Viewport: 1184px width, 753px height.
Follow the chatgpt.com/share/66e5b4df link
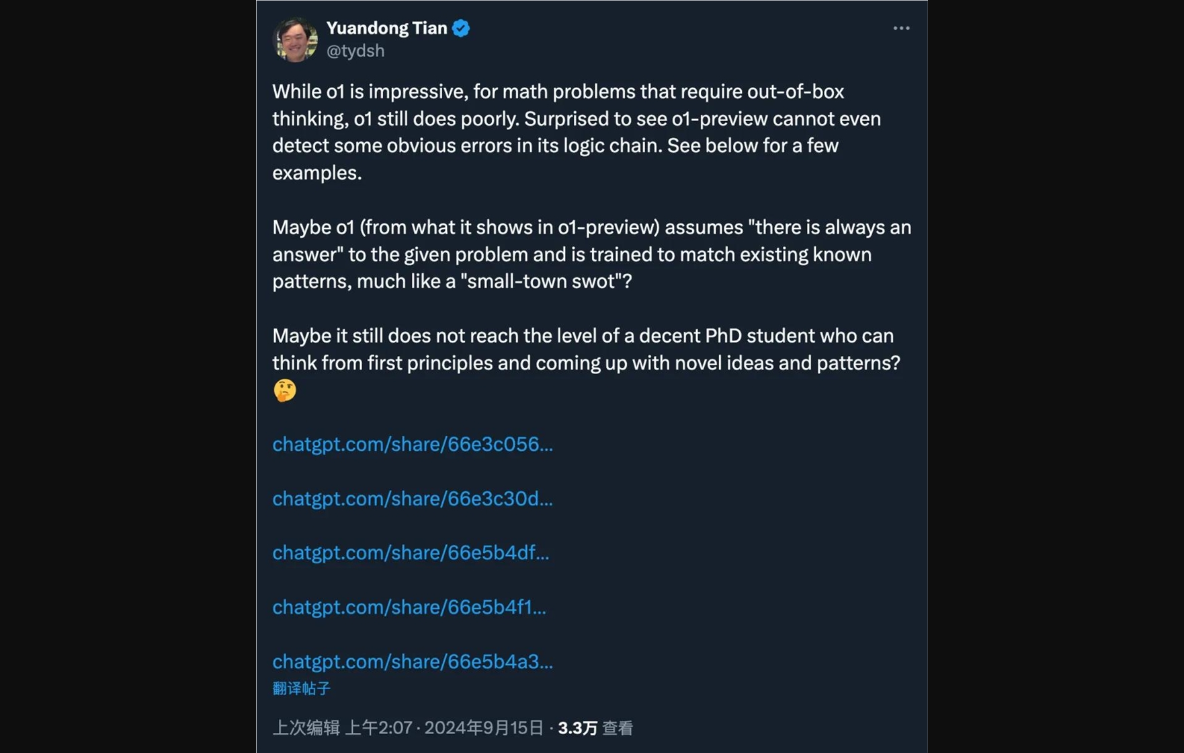(410, 552)
